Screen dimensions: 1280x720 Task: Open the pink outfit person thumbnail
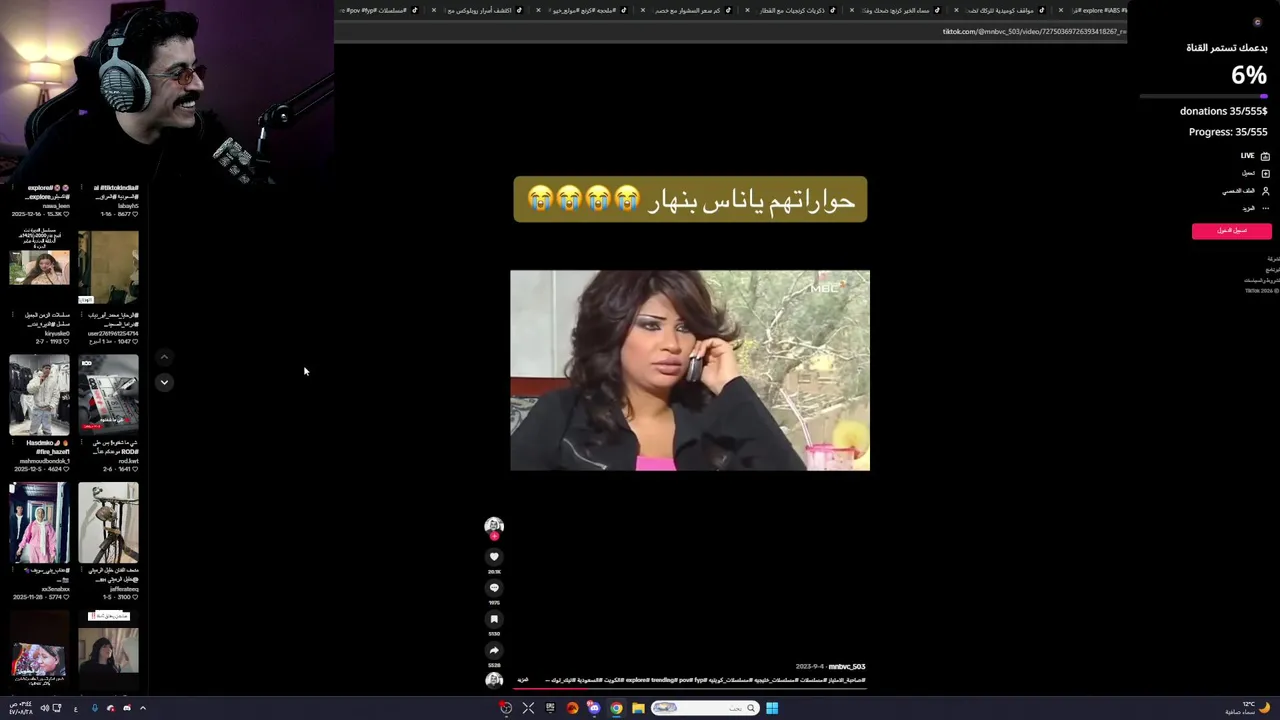40,523
